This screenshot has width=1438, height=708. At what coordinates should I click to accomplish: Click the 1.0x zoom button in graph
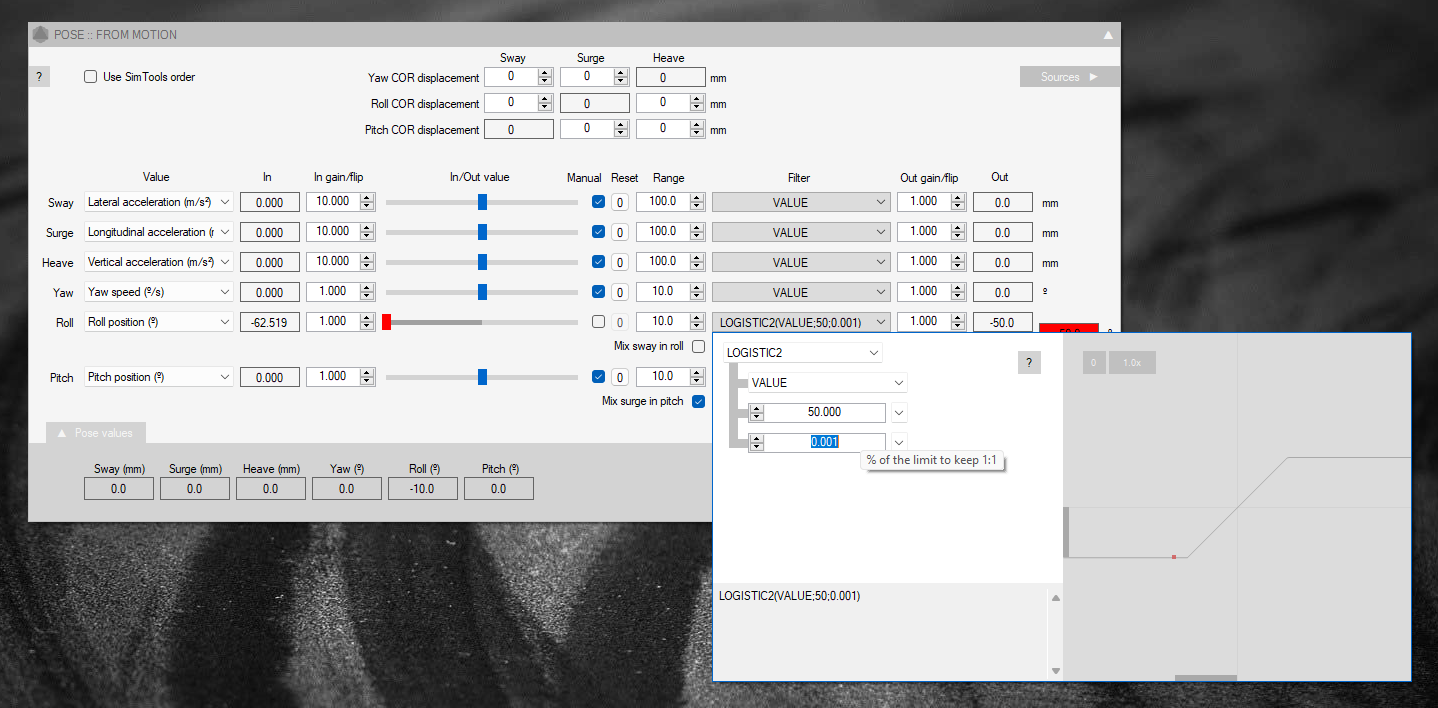pos(1131,363)
